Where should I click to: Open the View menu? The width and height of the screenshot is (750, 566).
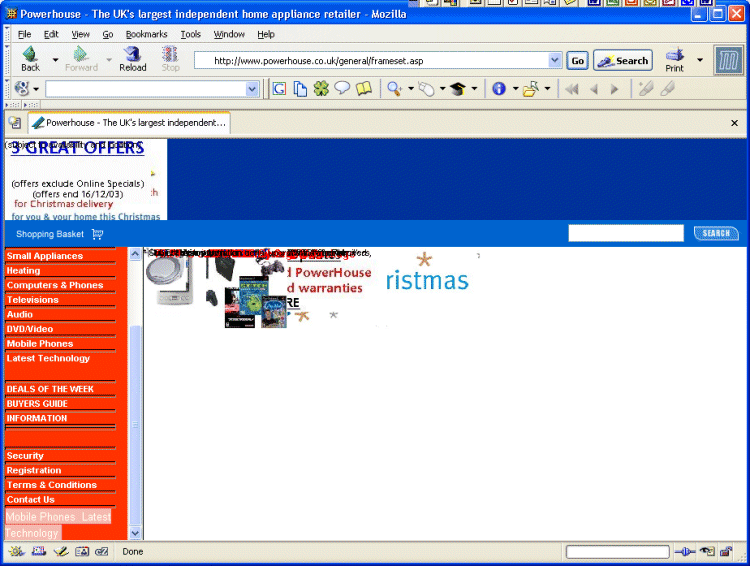[80, 34]
